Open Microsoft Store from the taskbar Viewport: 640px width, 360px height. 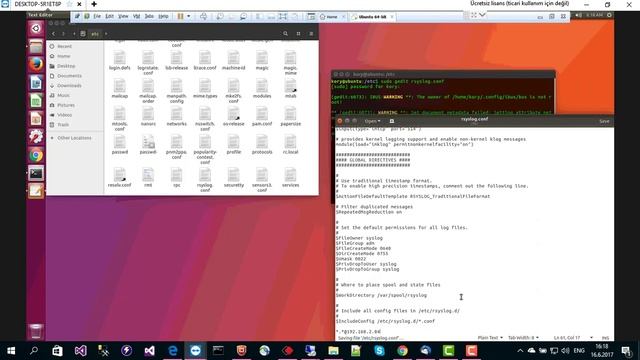58,351
